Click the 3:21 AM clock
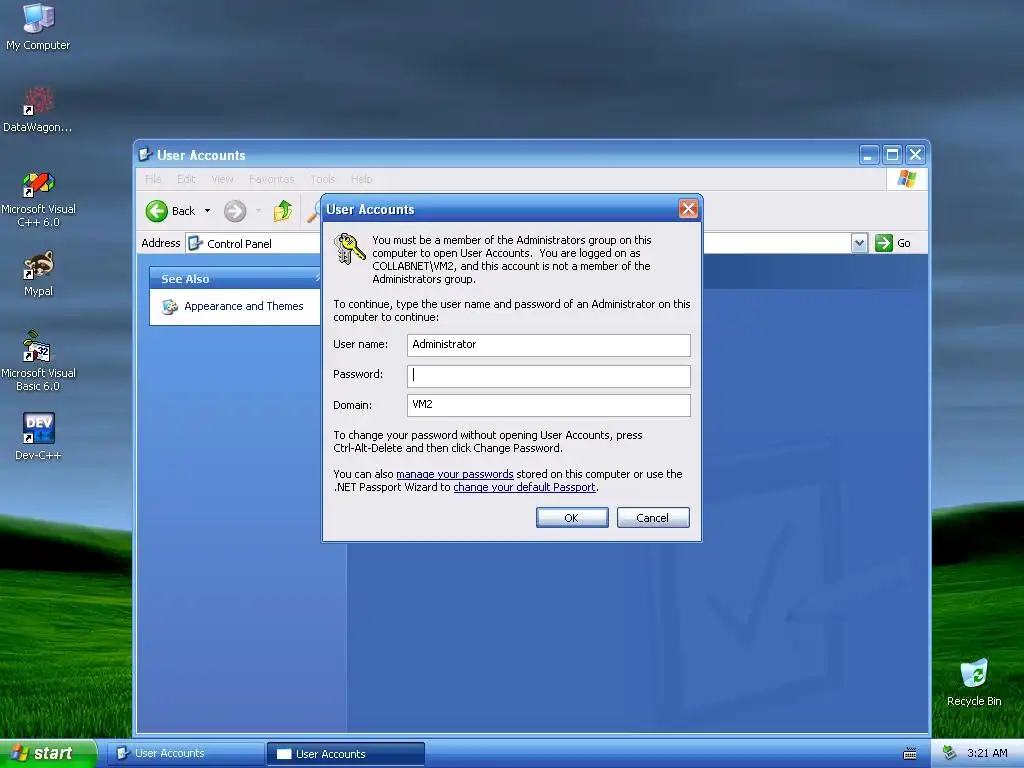 [x=987, y=753]
